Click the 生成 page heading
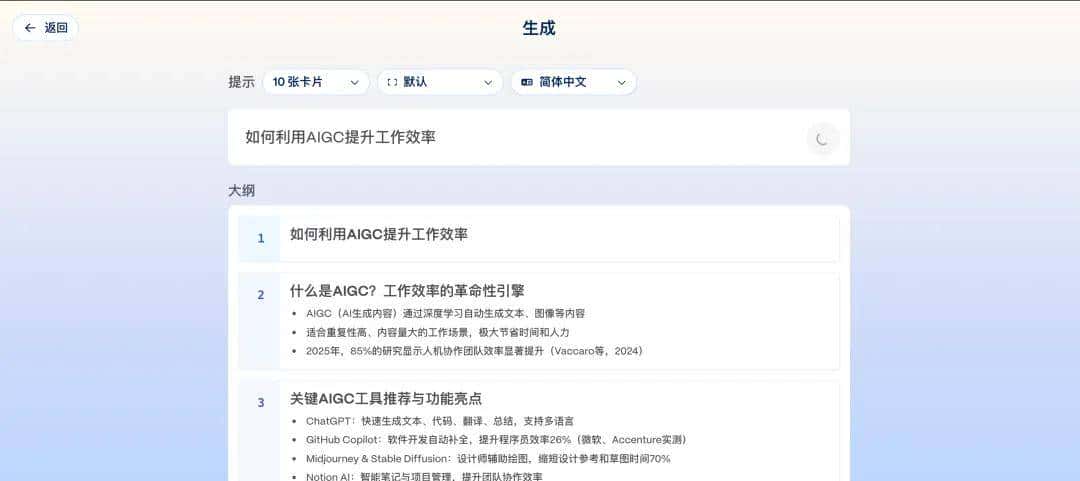Image resolution: width=1080 pixels, height=481 pixels. pos(539,28)
